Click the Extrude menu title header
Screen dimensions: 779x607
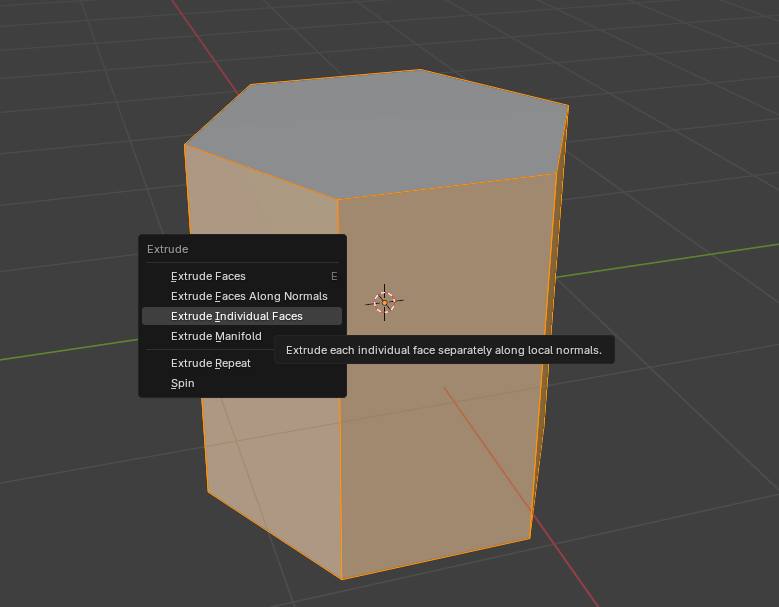pos(168,249)
